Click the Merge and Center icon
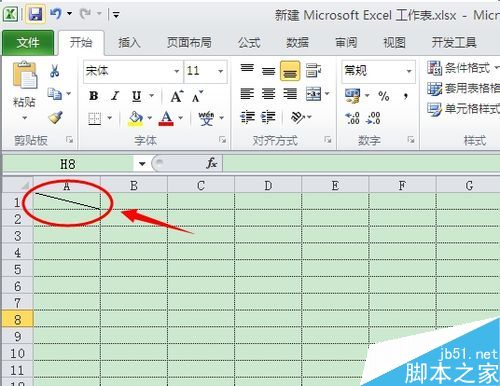This screenshot has width=500, height=386. point(313,94)
